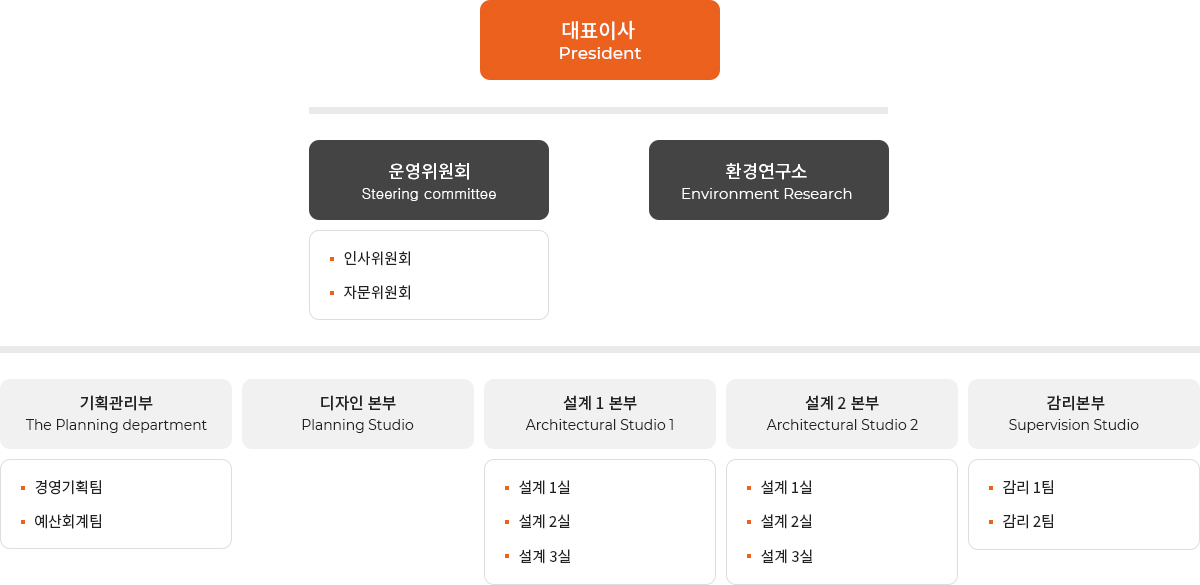The height and width of the screenshot is (585, 1200).
Task: Open the 감리본부 Supervision Studio box
Action: pos(1084,414)
